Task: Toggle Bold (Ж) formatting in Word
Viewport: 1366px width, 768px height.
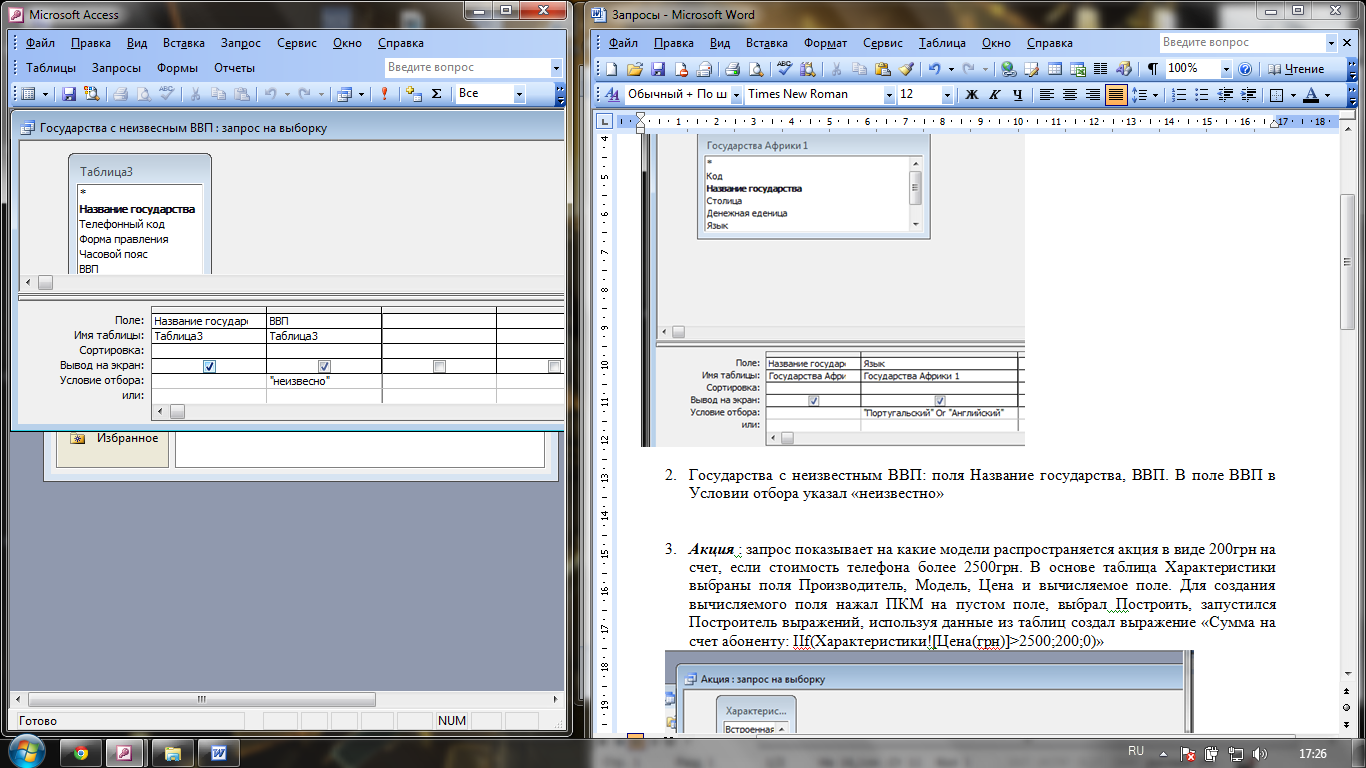Action: [x=971, y=95]
